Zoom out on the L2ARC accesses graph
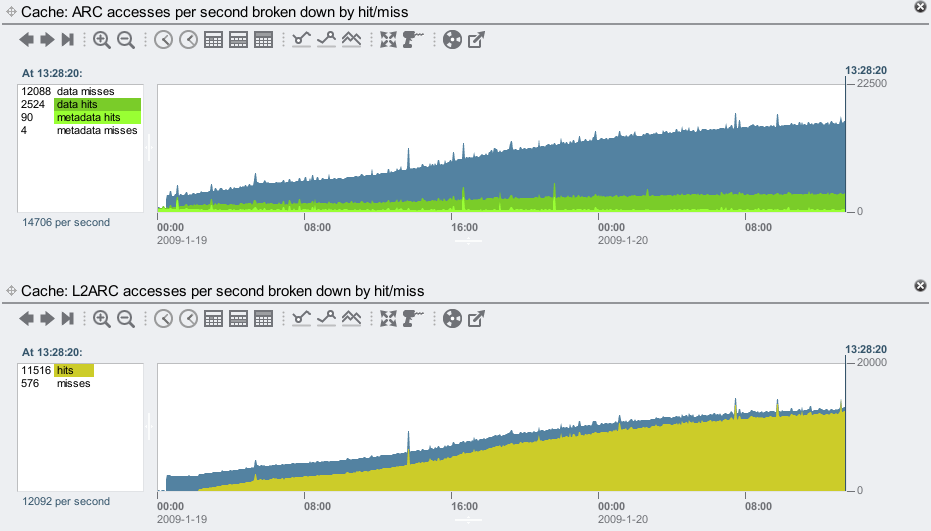This screenshot has height=531, width=931. [x=126, y=319]
